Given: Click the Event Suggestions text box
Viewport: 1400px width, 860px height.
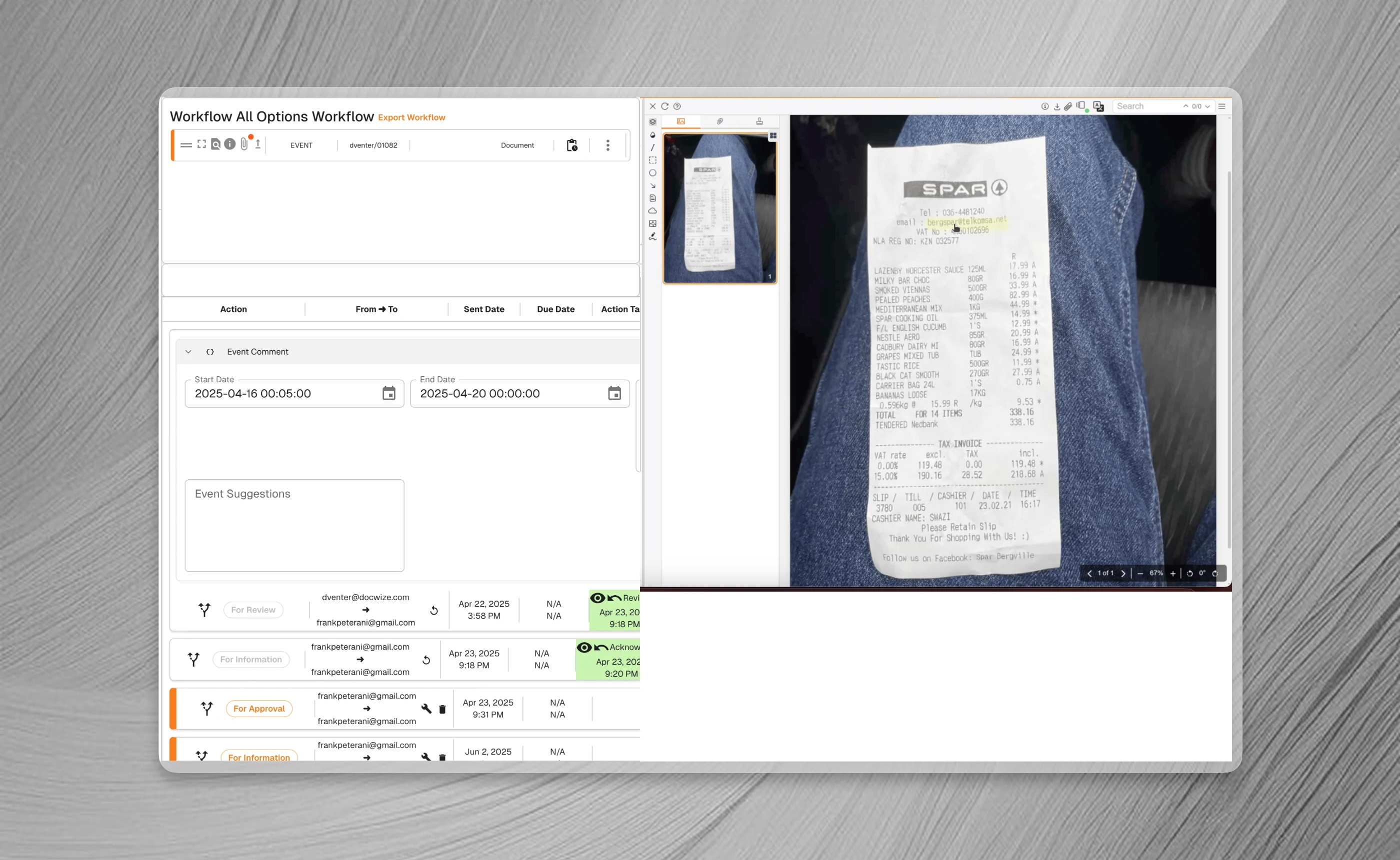Looking at the screenshot, I should pyautogui.click(x=294, y=526).
